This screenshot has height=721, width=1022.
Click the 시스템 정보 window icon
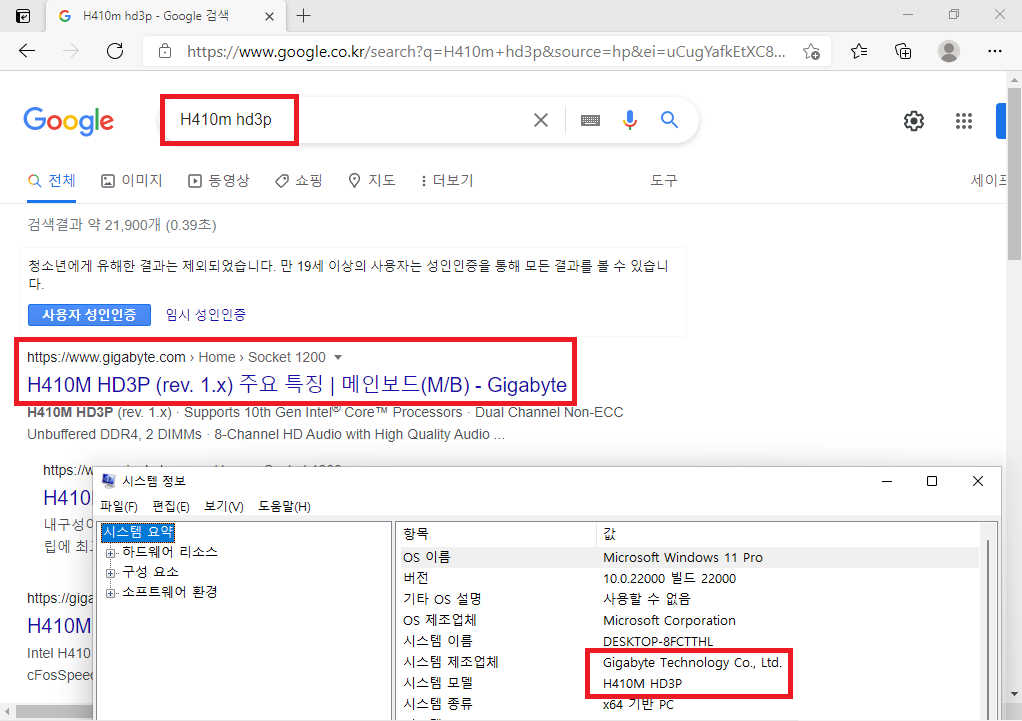click(x=109, y=481)
